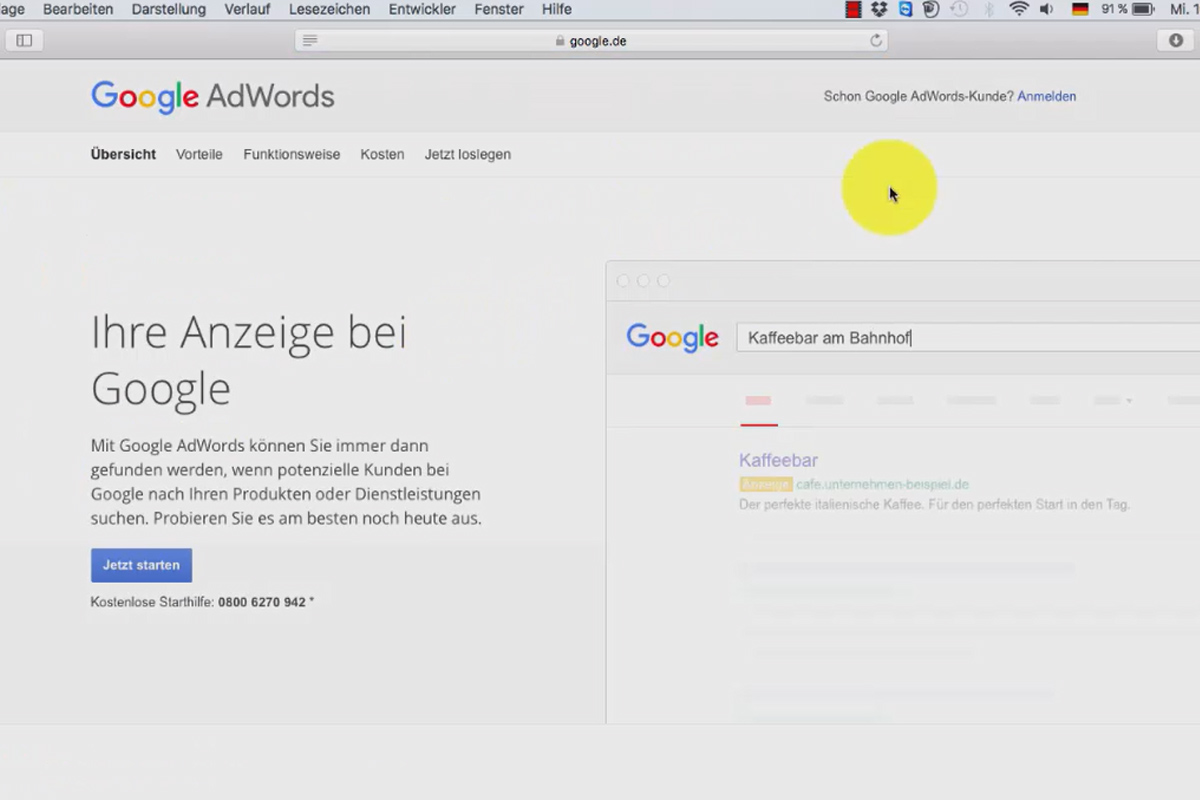Screen dimensions: 1200x800
Task: Click the 91 % battery percentage text
Action: pyautogui.click(x=1114, y=9)
